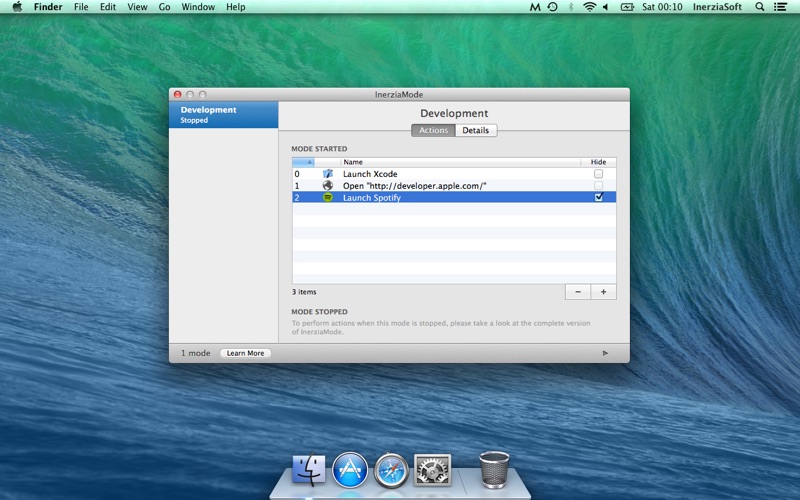The image size is (800, 500).
Task: Click the InerziaMode 'M' menu bar icon
Action: tap(535, 7)
